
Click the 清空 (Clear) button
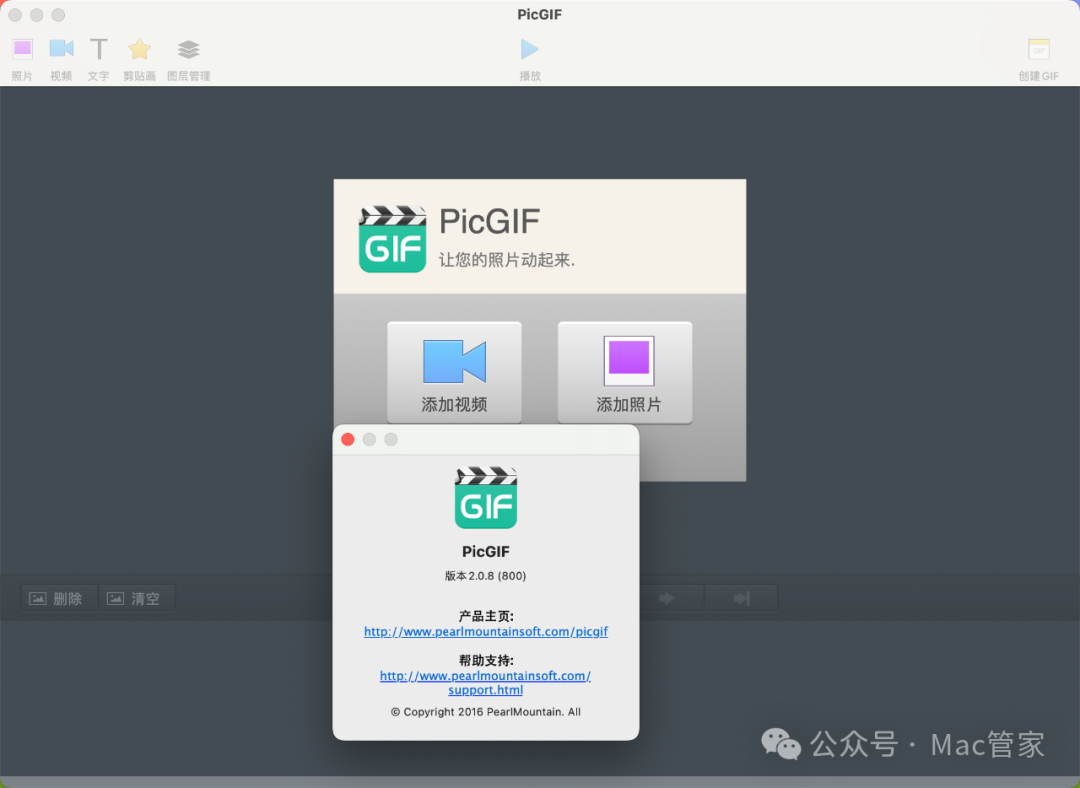point(136,598)
